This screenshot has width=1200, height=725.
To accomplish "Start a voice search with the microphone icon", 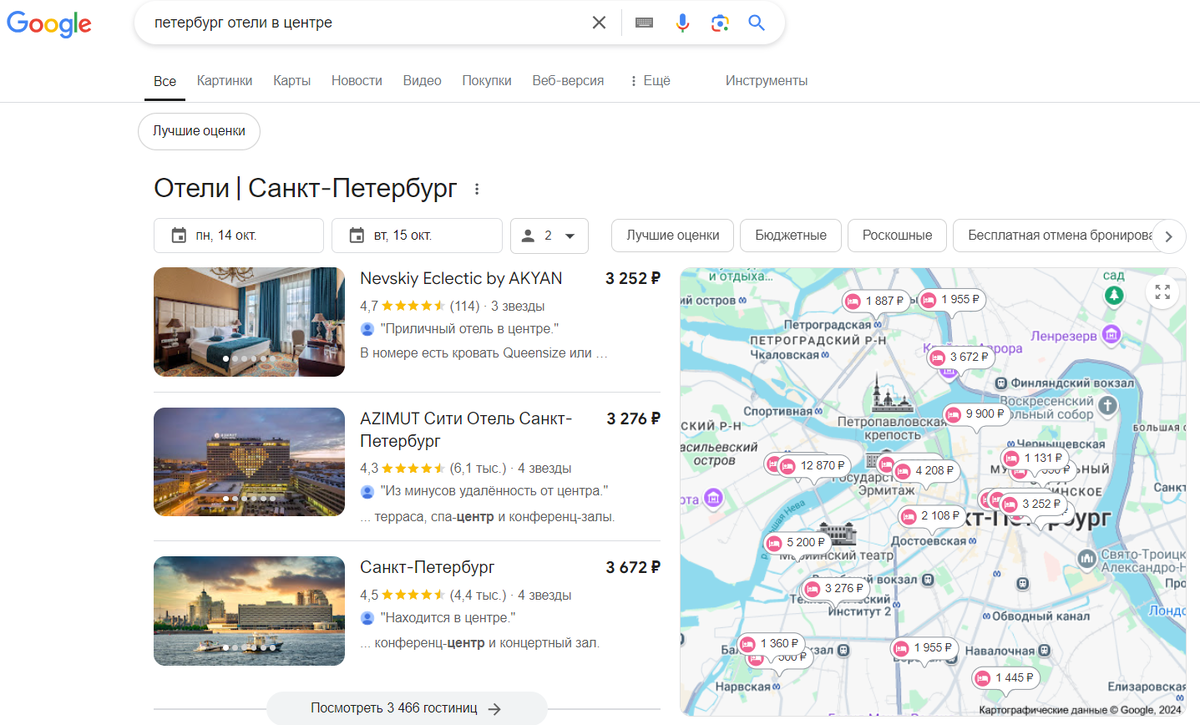I will tap(682, 22).
